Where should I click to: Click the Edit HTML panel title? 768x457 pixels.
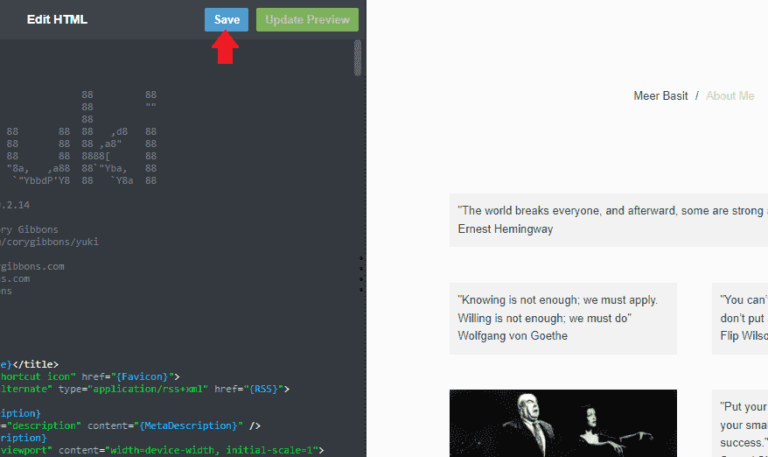coord(57,20)
